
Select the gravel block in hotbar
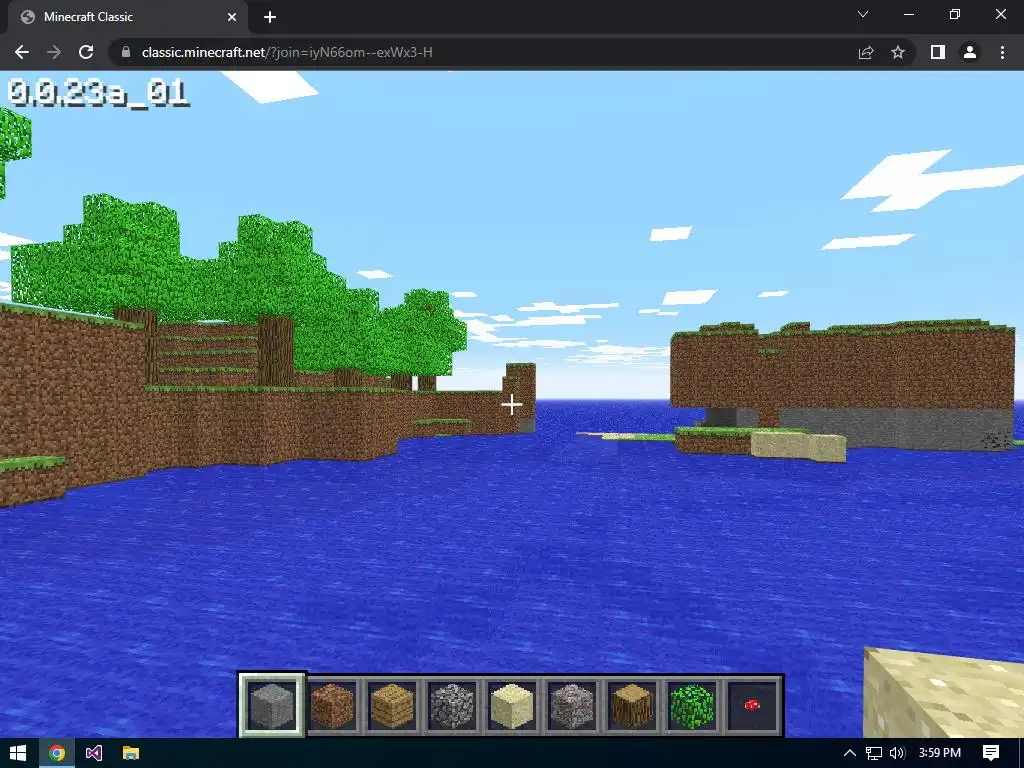coord(572,705)
